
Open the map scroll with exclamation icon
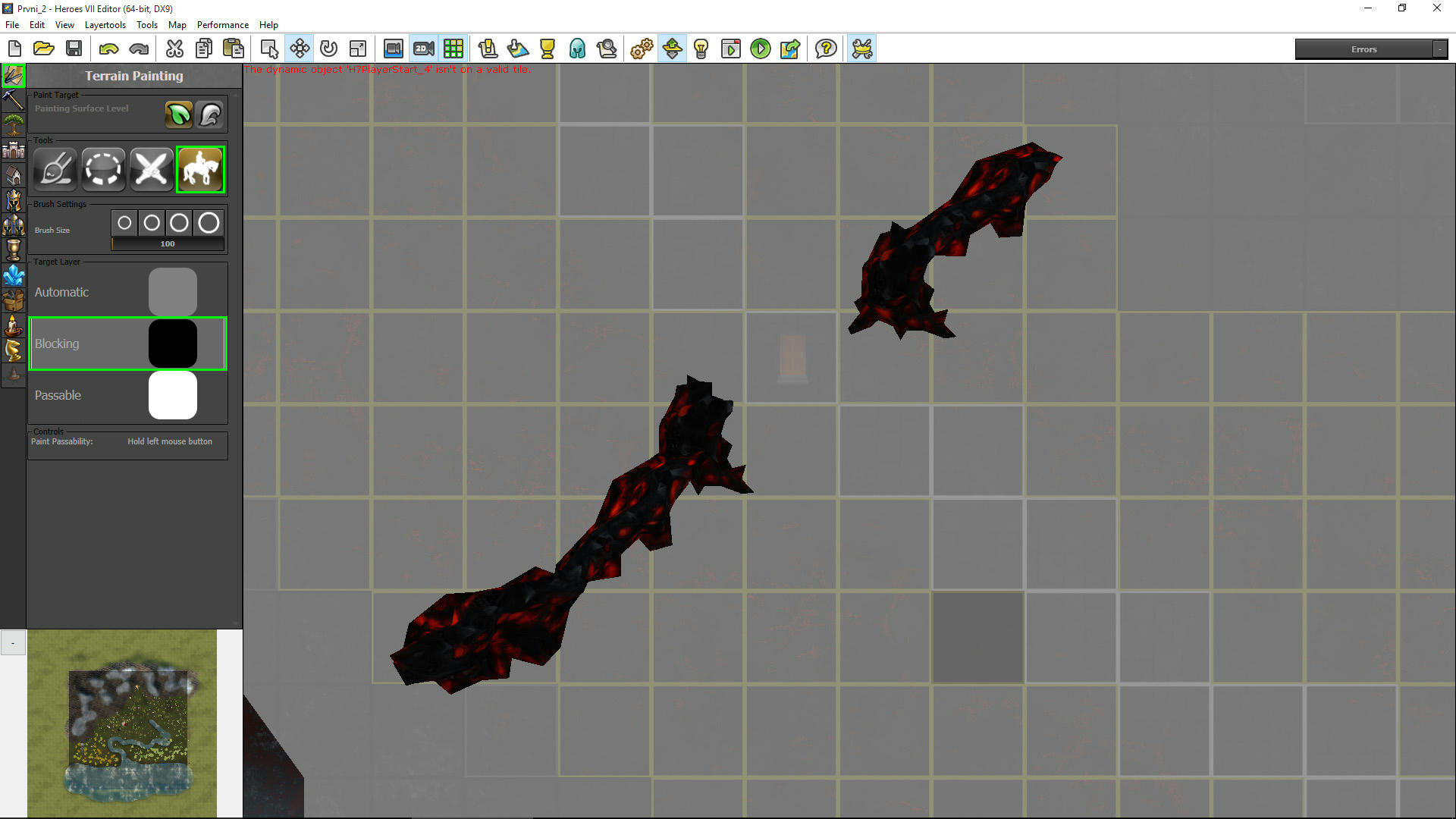(488, 49)
